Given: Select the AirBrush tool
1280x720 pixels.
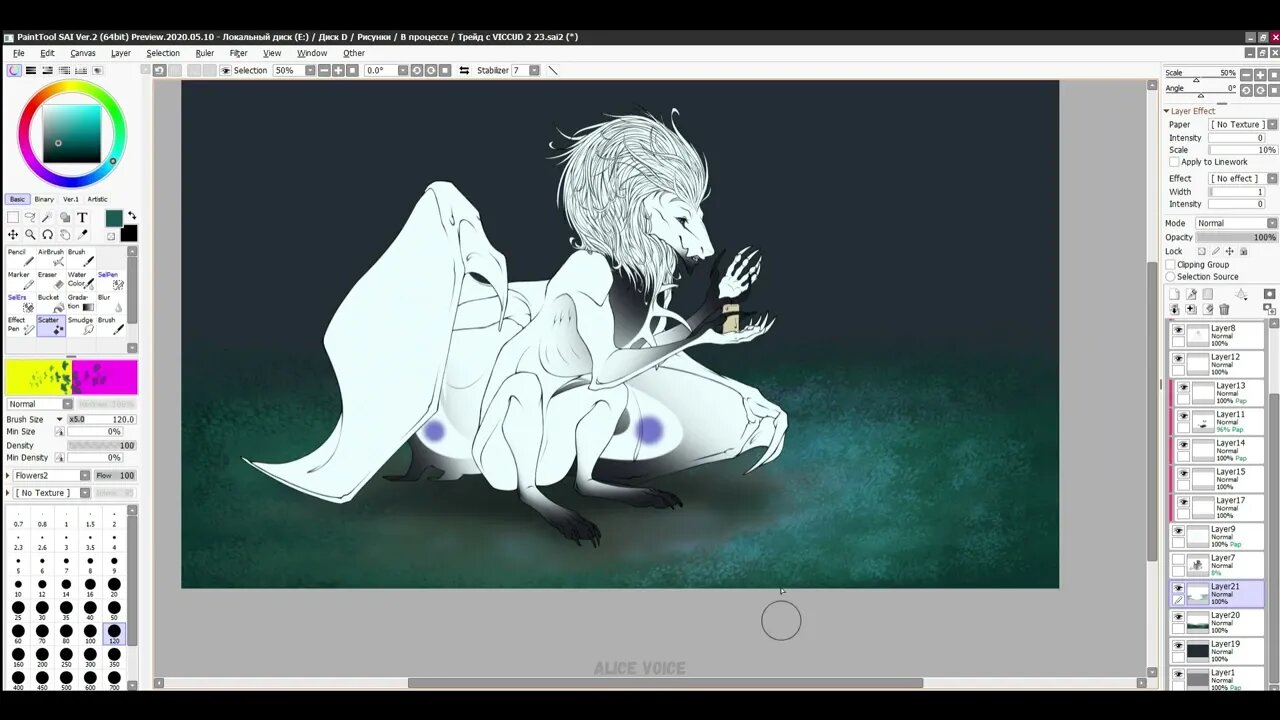Looking at the screenshot, I should pyautogui.click(x=51, y=257).
